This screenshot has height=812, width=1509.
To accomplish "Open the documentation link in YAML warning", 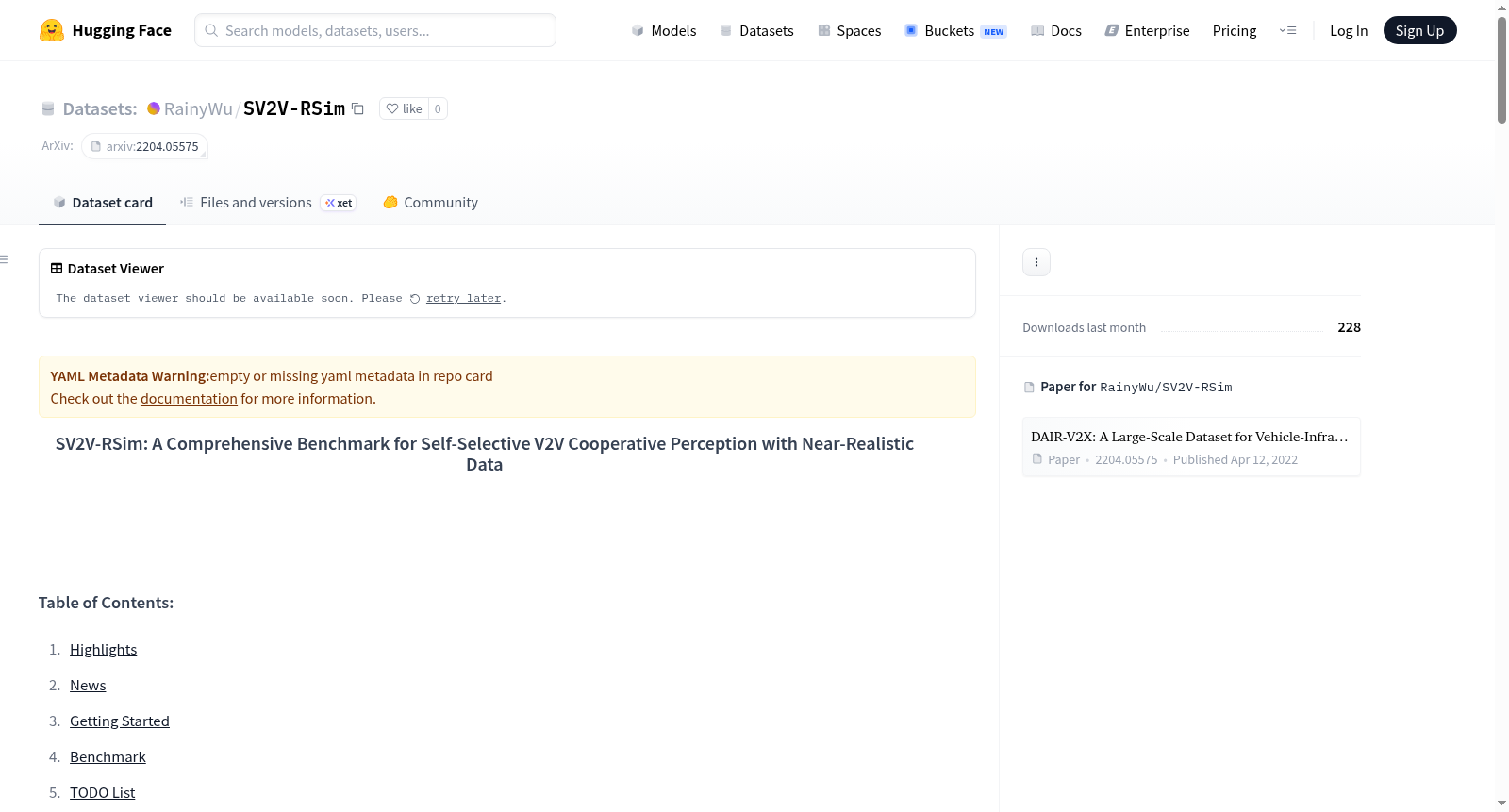I will 189,399.
